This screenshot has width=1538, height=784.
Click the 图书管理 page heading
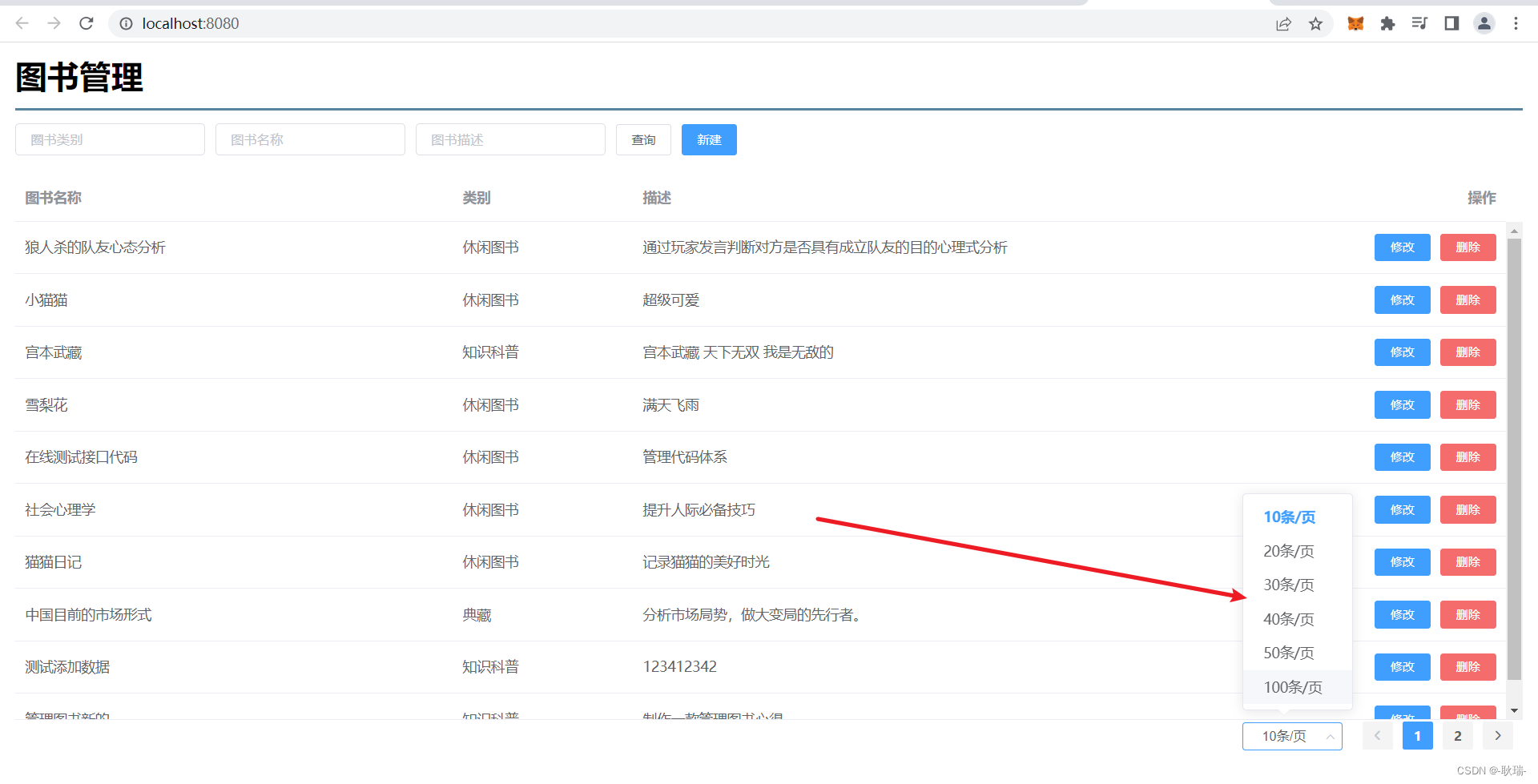(79, 78)
